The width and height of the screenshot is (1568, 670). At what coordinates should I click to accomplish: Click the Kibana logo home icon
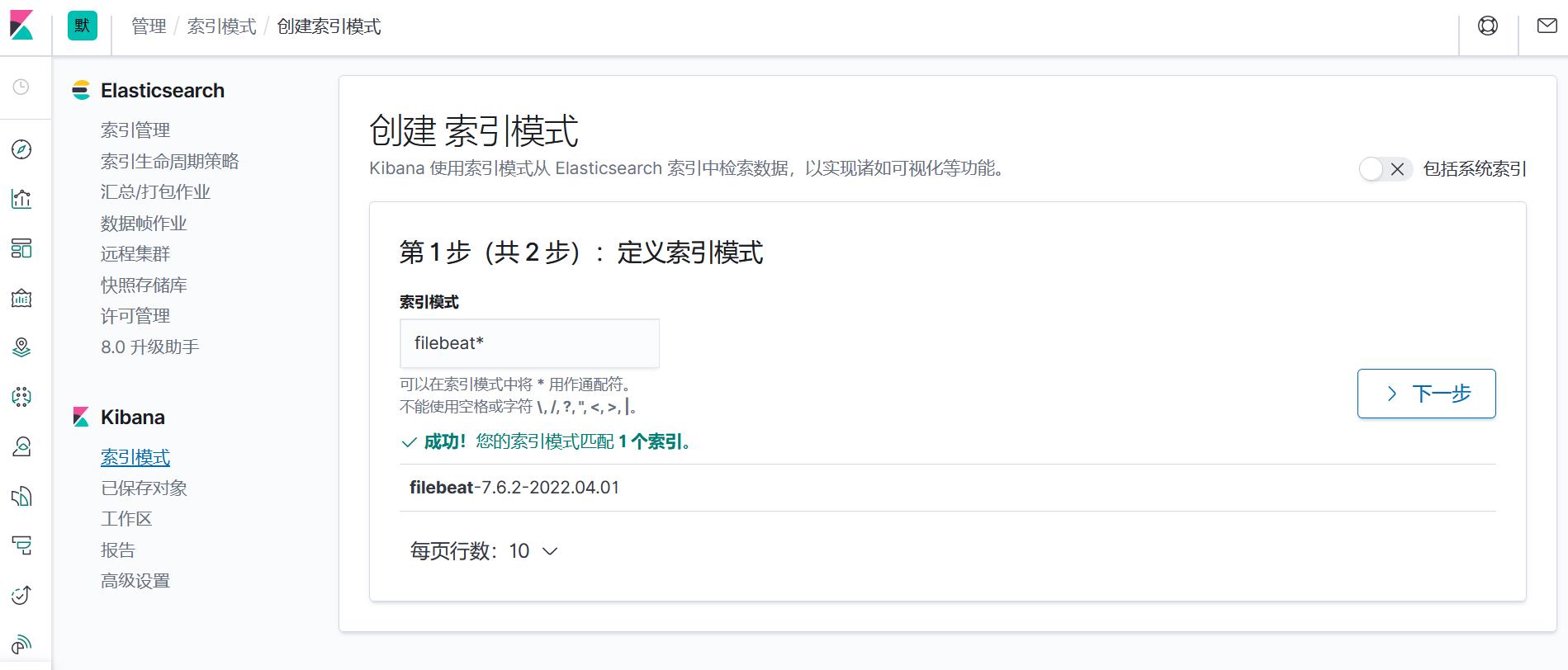pos(21,26)
